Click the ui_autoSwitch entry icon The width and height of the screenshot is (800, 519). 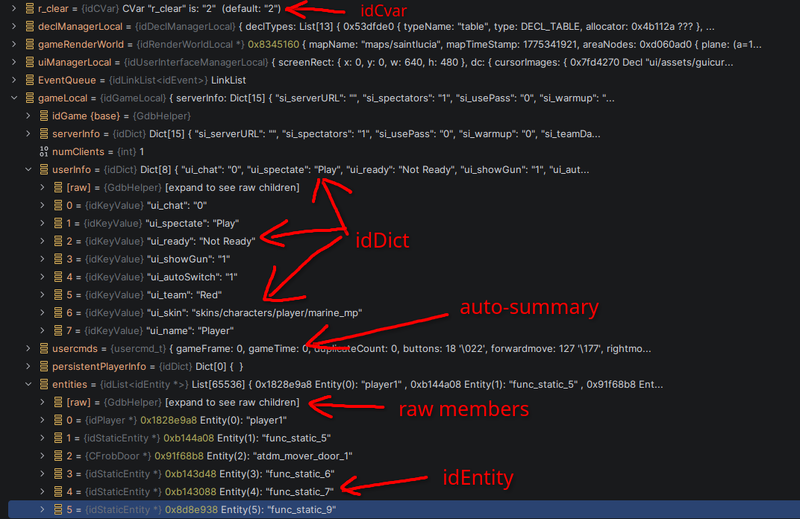pos(58,277)
